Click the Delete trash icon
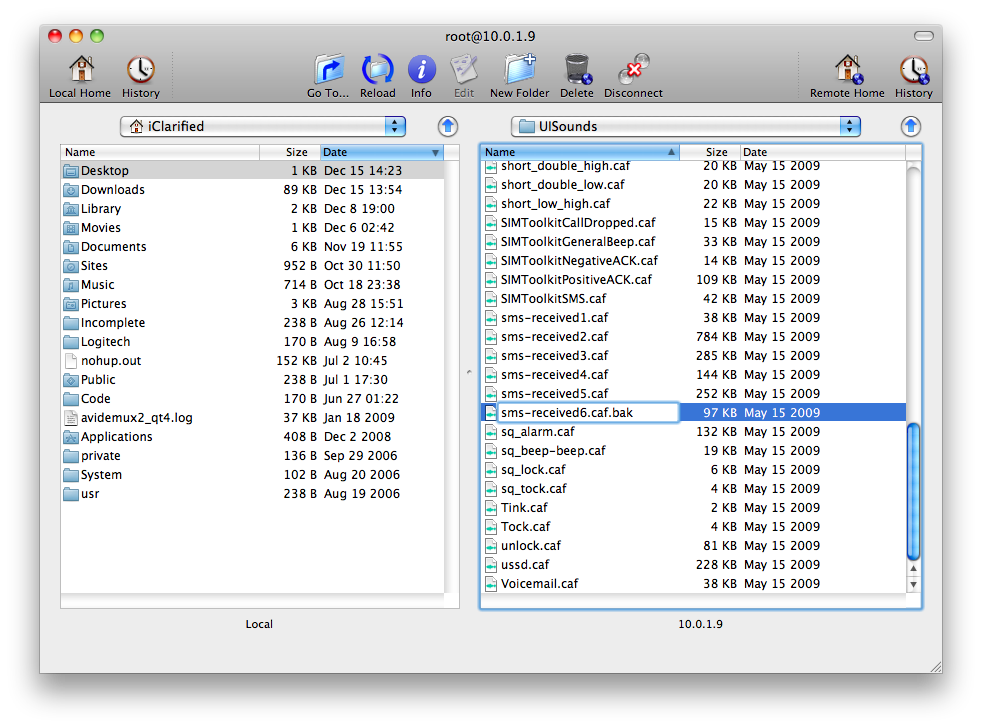 (x=576, y=71)
